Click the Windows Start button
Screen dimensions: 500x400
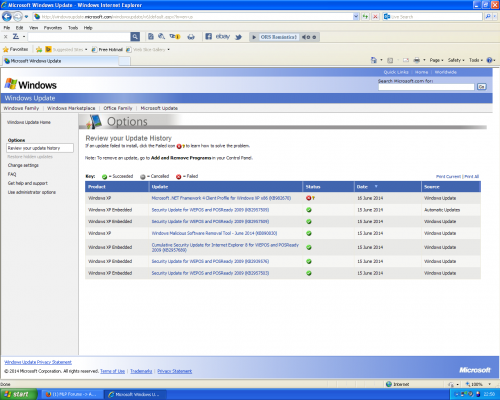coord(19,394)
